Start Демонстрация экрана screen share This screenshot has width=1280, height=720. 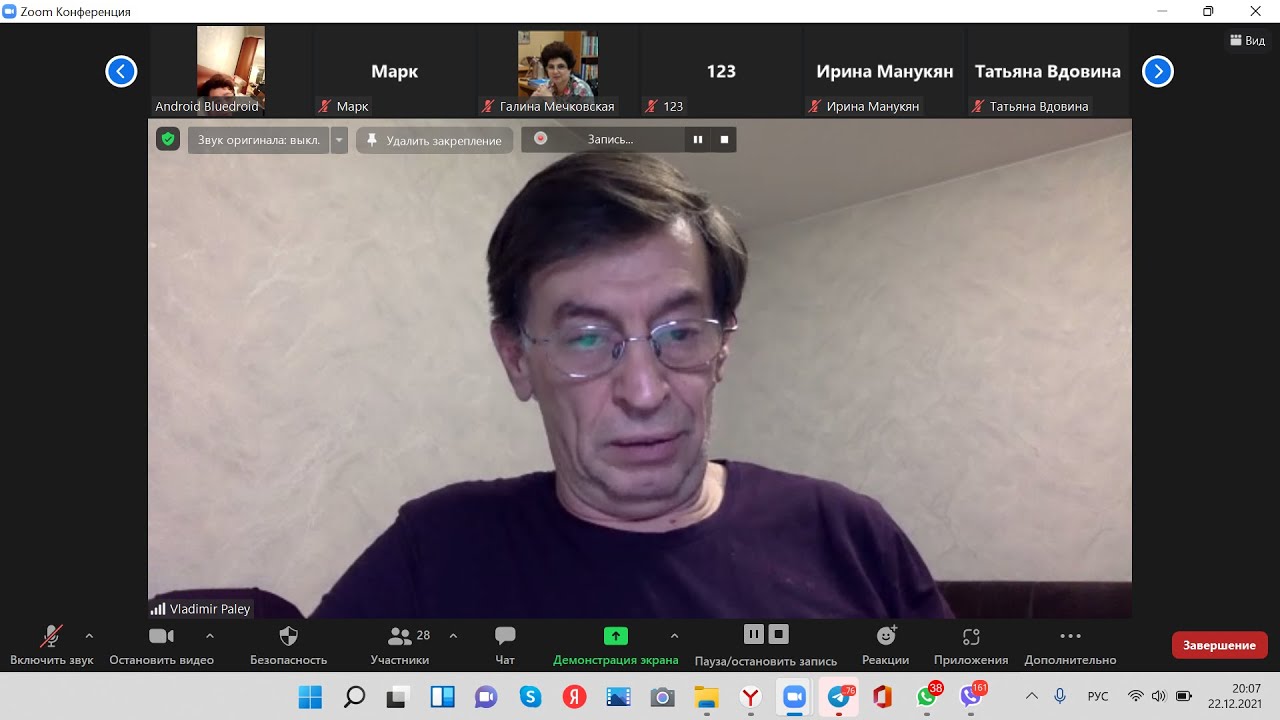(615, 645)
